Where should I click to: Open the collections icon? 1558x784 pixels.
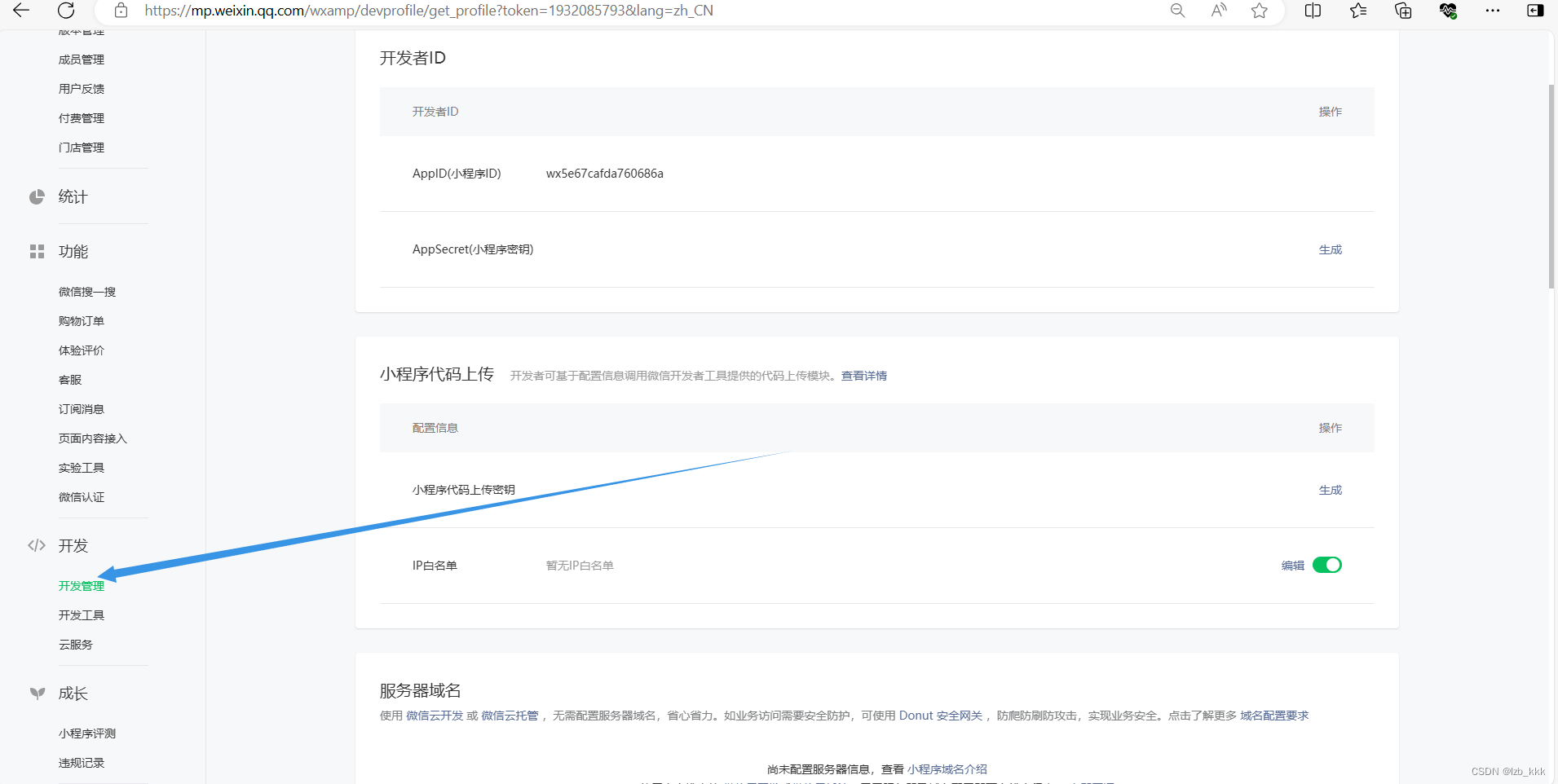point(1403,11)
